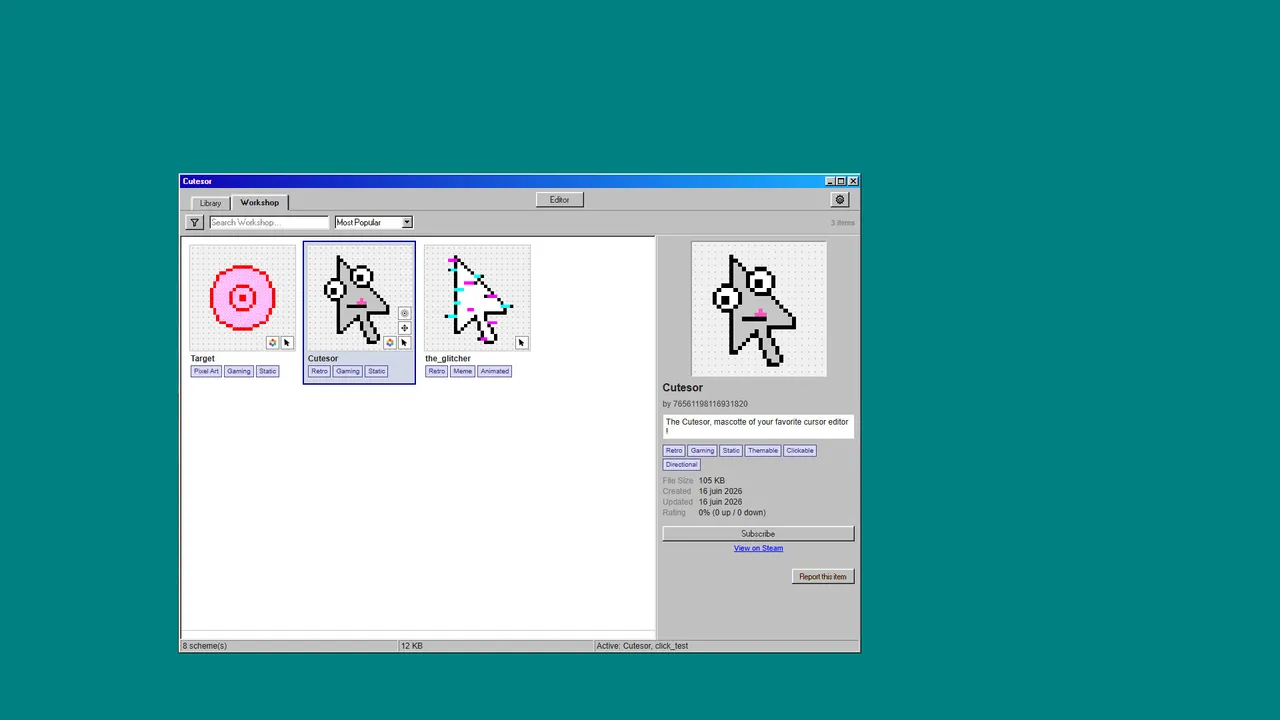
Task: Click the large Cutesor preview image
Action: (x=759, y=309)
